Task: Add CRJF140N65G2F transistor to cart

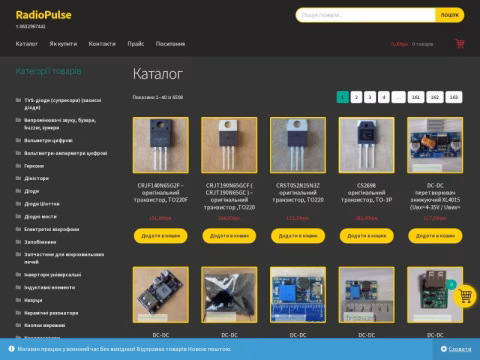Action: pyautogui.click(x=161, y=236)
